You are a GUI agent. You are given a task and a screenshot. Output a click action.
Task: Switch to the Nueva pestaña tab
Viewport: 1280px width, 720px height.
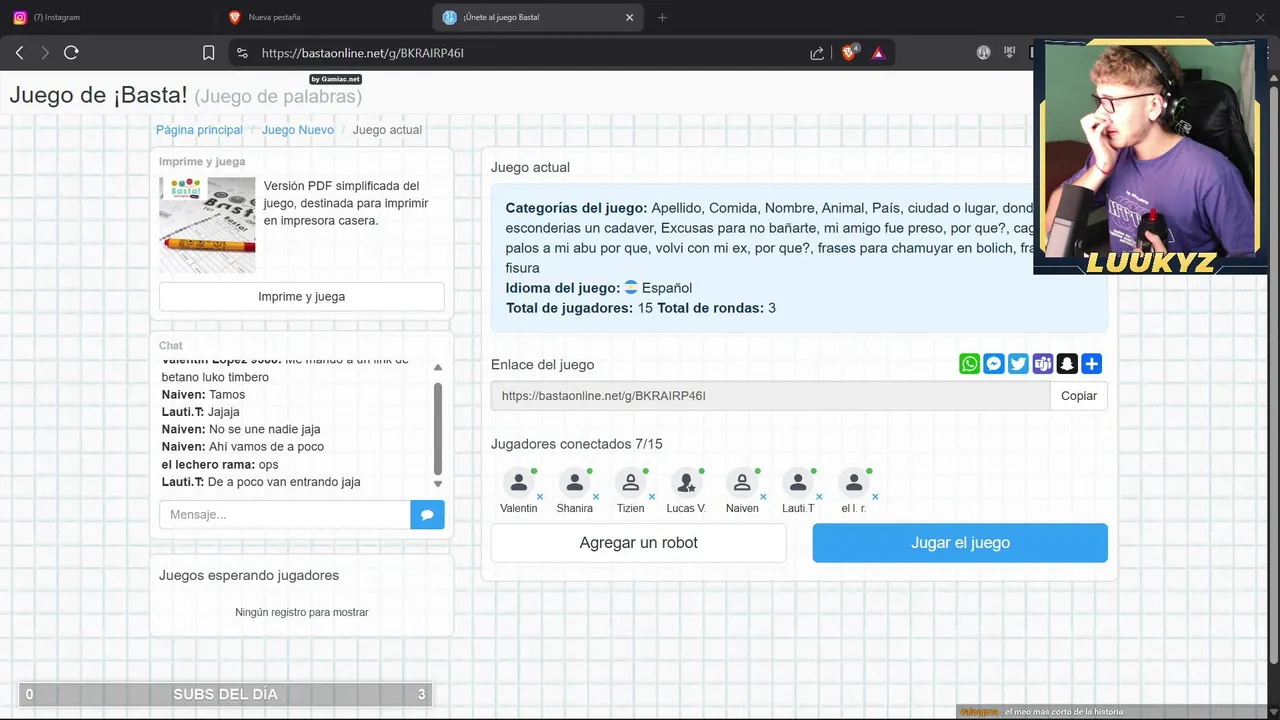click(x=323, y=17)
